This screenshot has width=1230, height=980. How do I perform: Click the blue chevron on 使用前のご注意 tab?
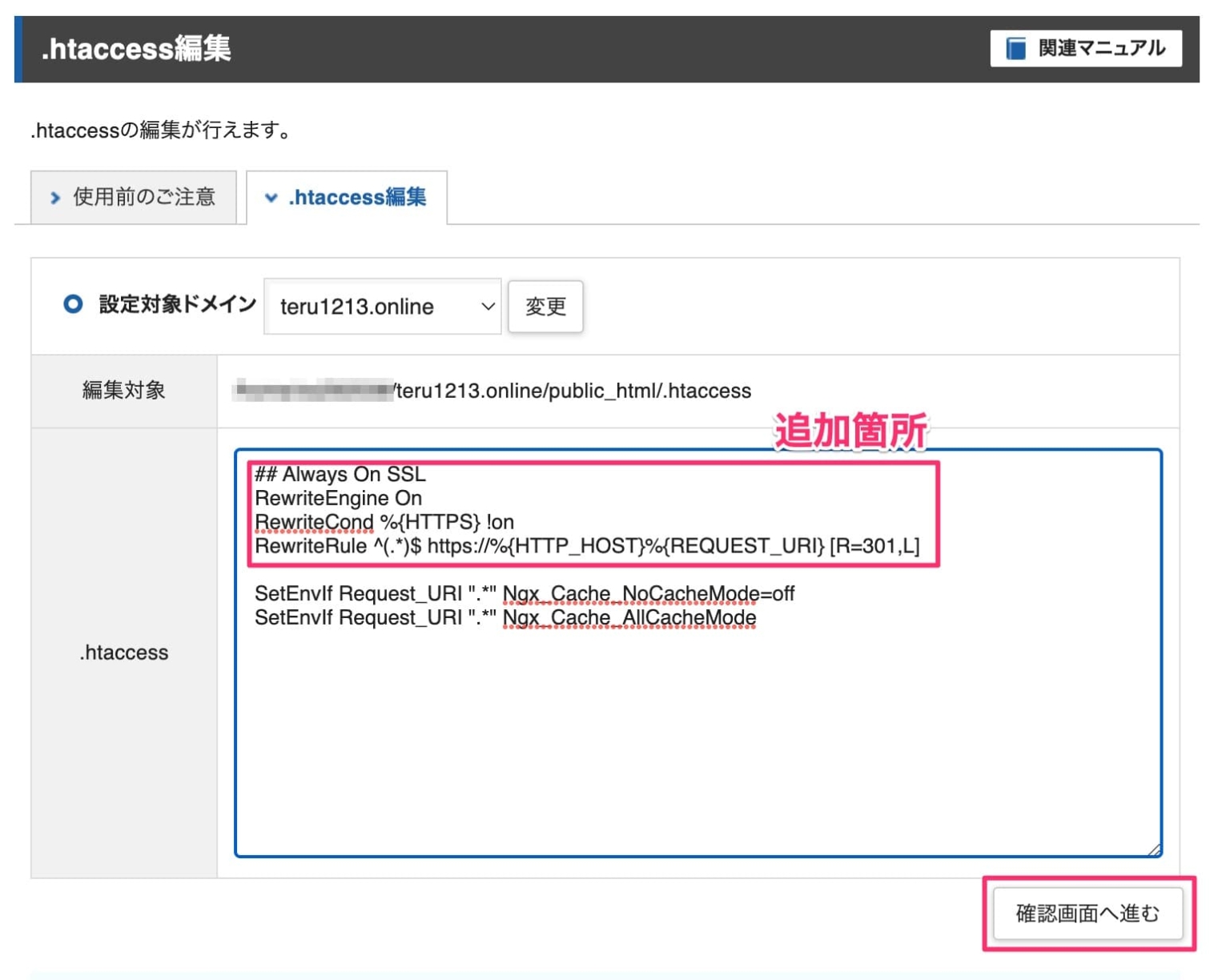54,197
